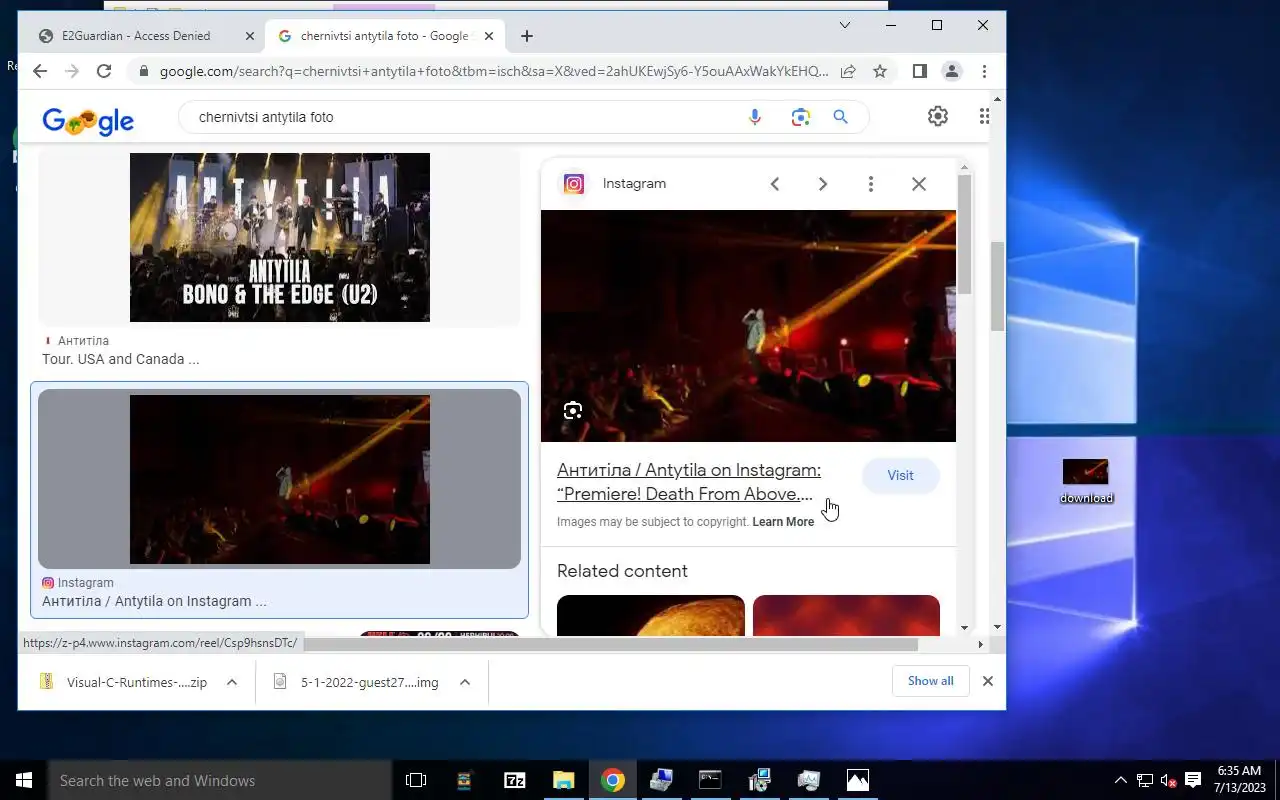
Task: Show the next image in the preview panel
Action: pyautogui.click(x=822, y=184)
